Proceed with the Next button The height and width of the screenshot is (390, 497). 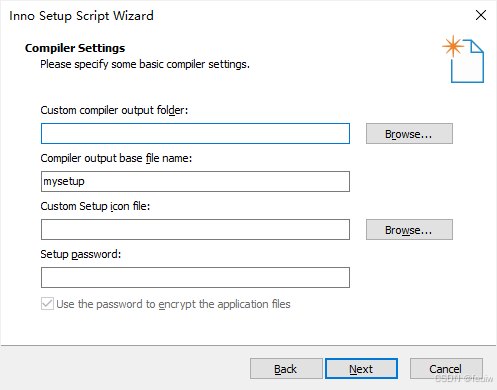(361, 369)
